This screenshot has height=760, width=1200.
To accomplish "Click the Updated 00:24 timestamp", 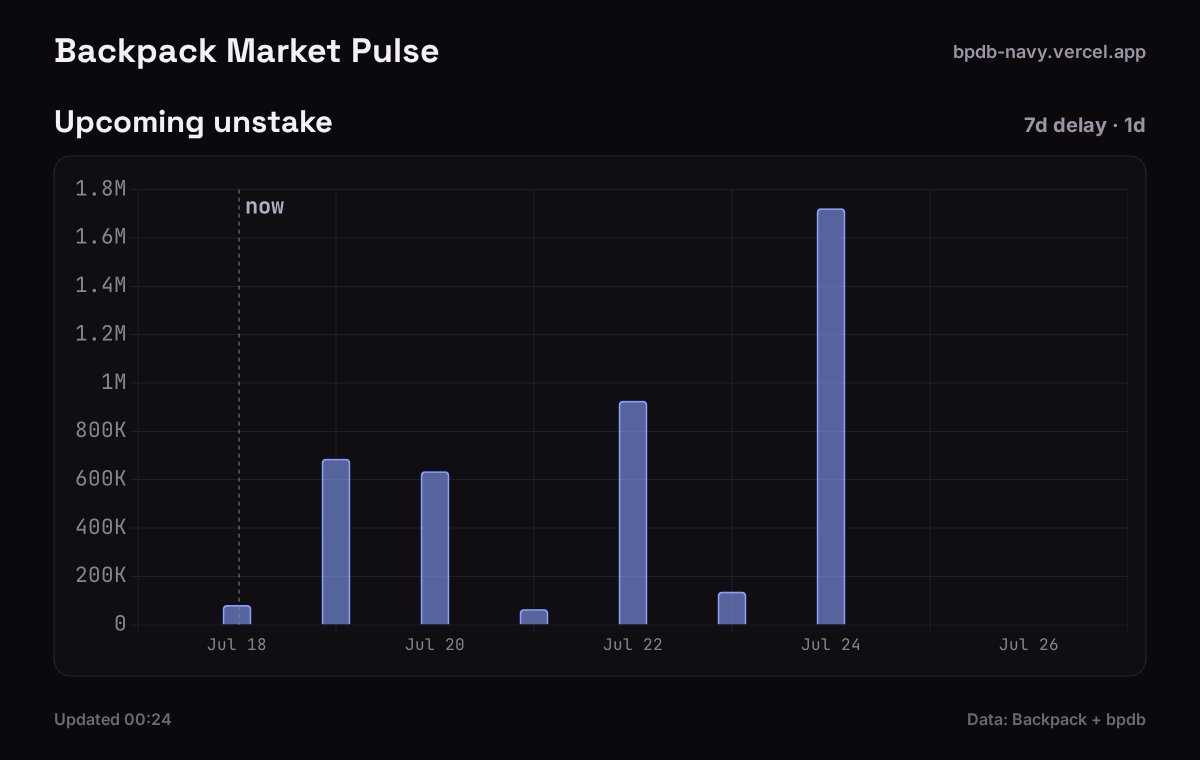I will pos(113,719).
